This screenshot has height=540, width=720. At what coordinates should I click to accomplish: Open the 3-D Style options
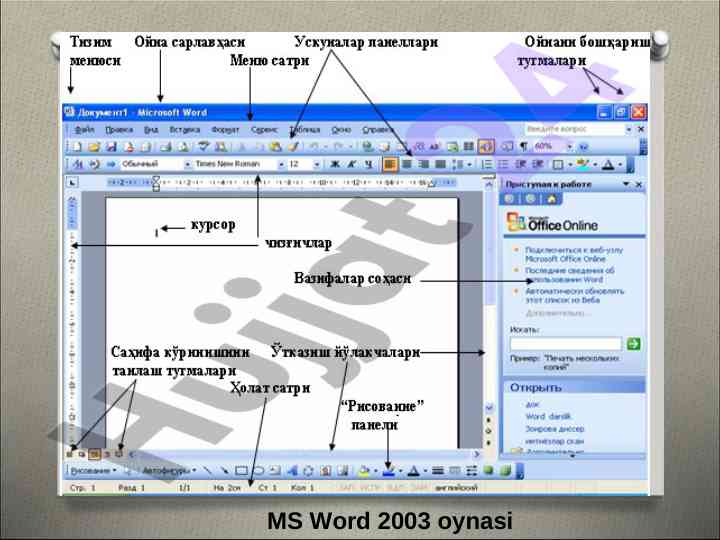coord(506,471)
